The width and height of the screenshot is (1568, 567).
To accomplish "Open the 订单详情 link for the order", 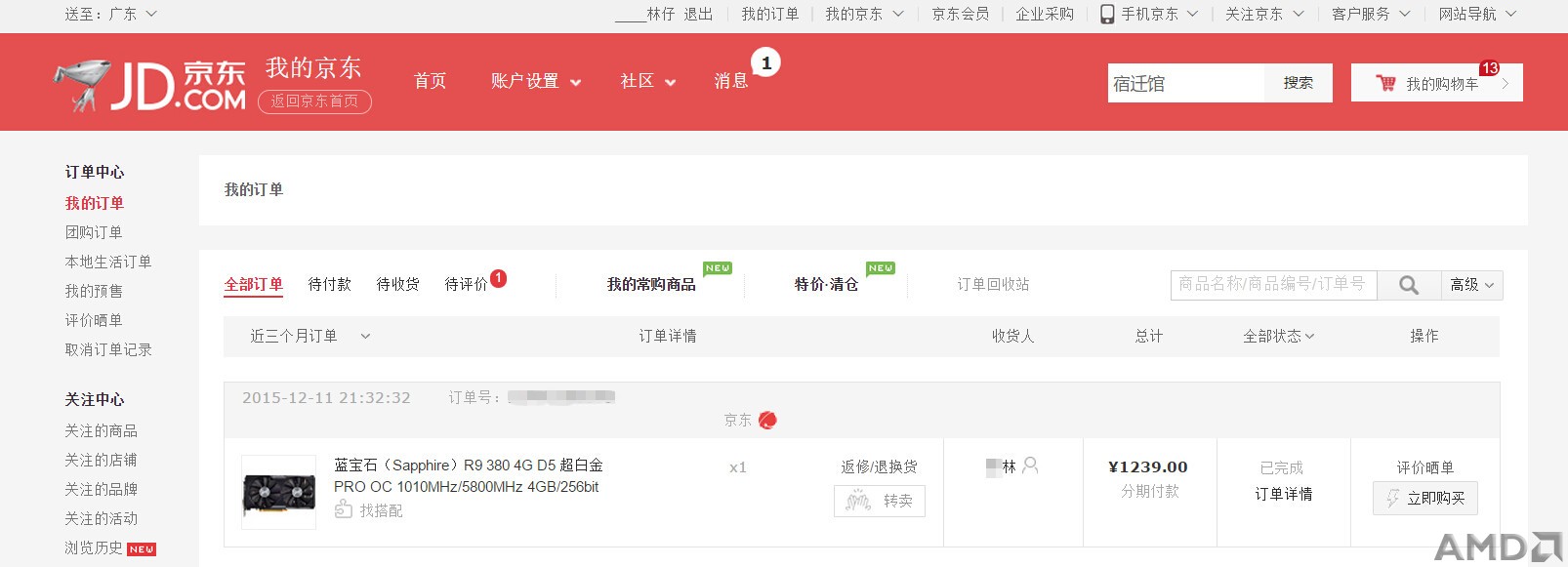I will tap(1284, 495).
